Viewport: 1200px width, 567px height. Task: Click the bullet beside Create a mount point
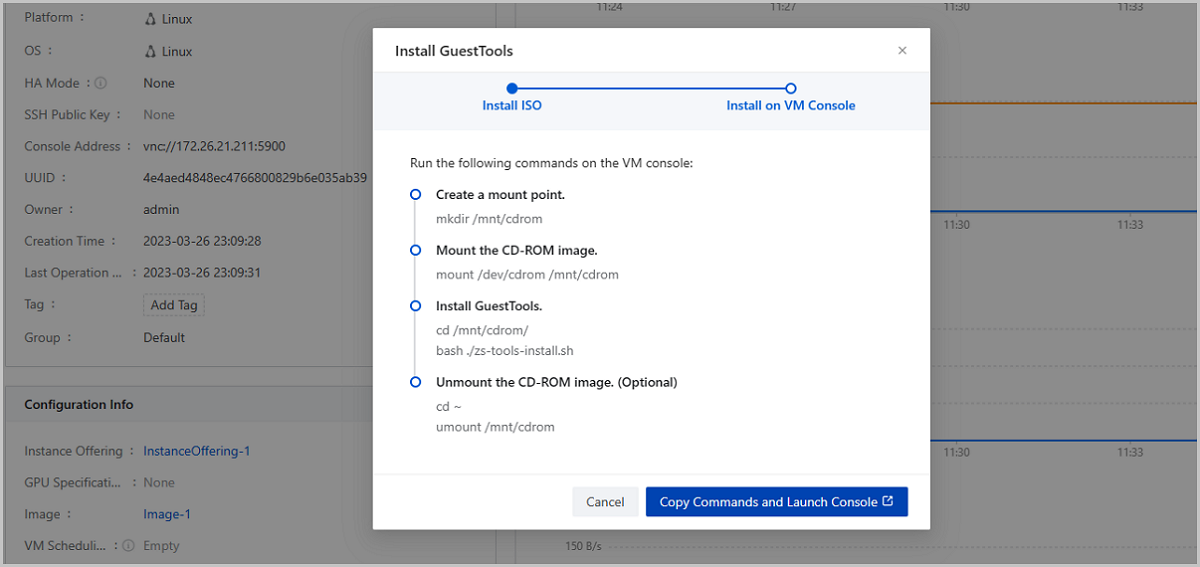click(x=415, y=195)
